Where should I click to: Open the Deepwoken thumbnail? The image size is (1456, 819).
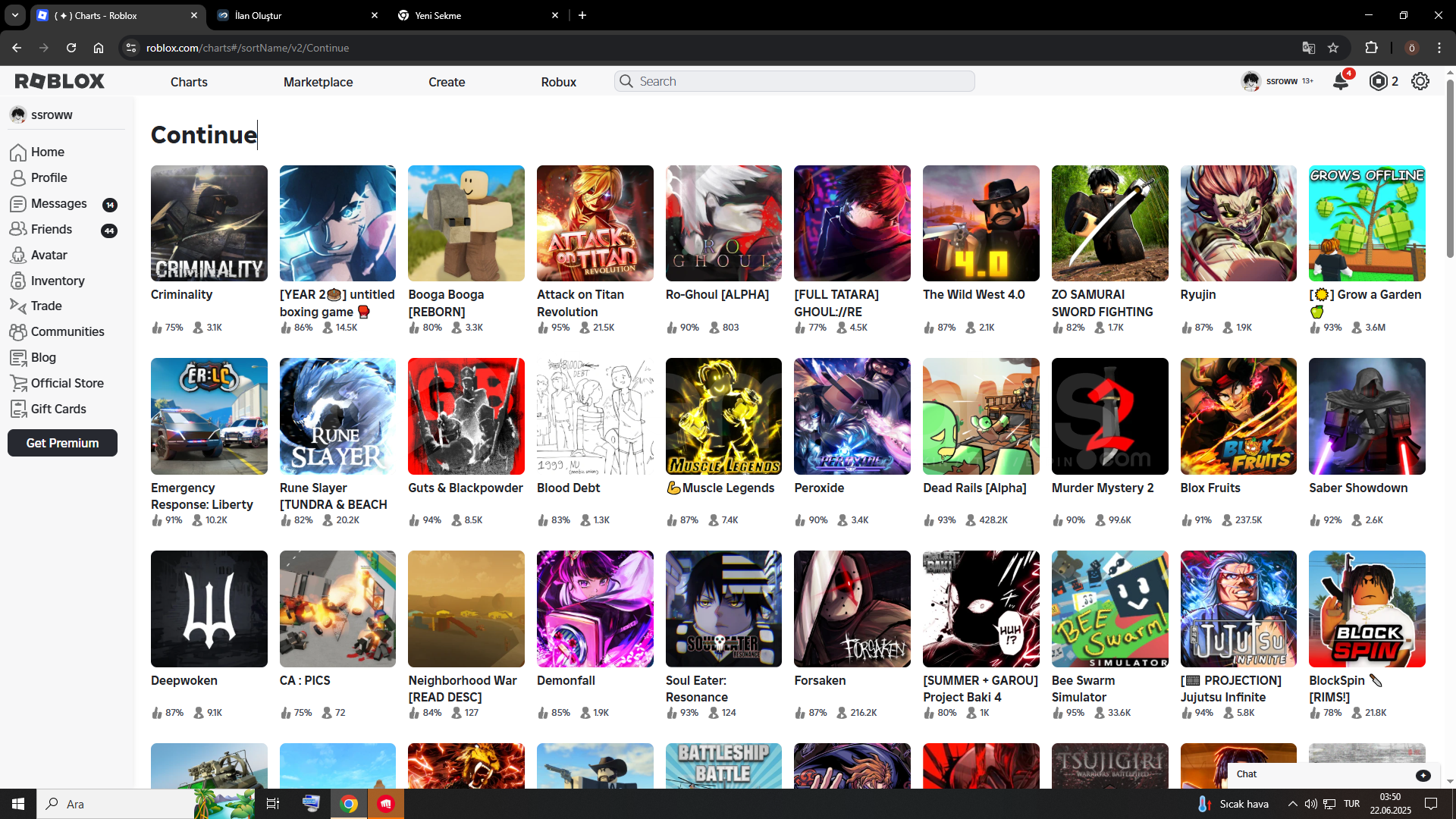point(209,609)
